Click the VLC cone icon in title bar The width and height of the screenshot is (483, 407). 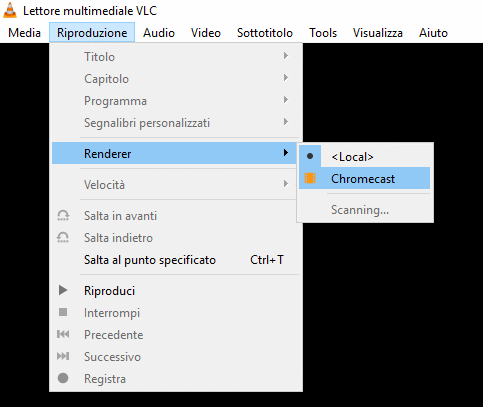point(10,10)
